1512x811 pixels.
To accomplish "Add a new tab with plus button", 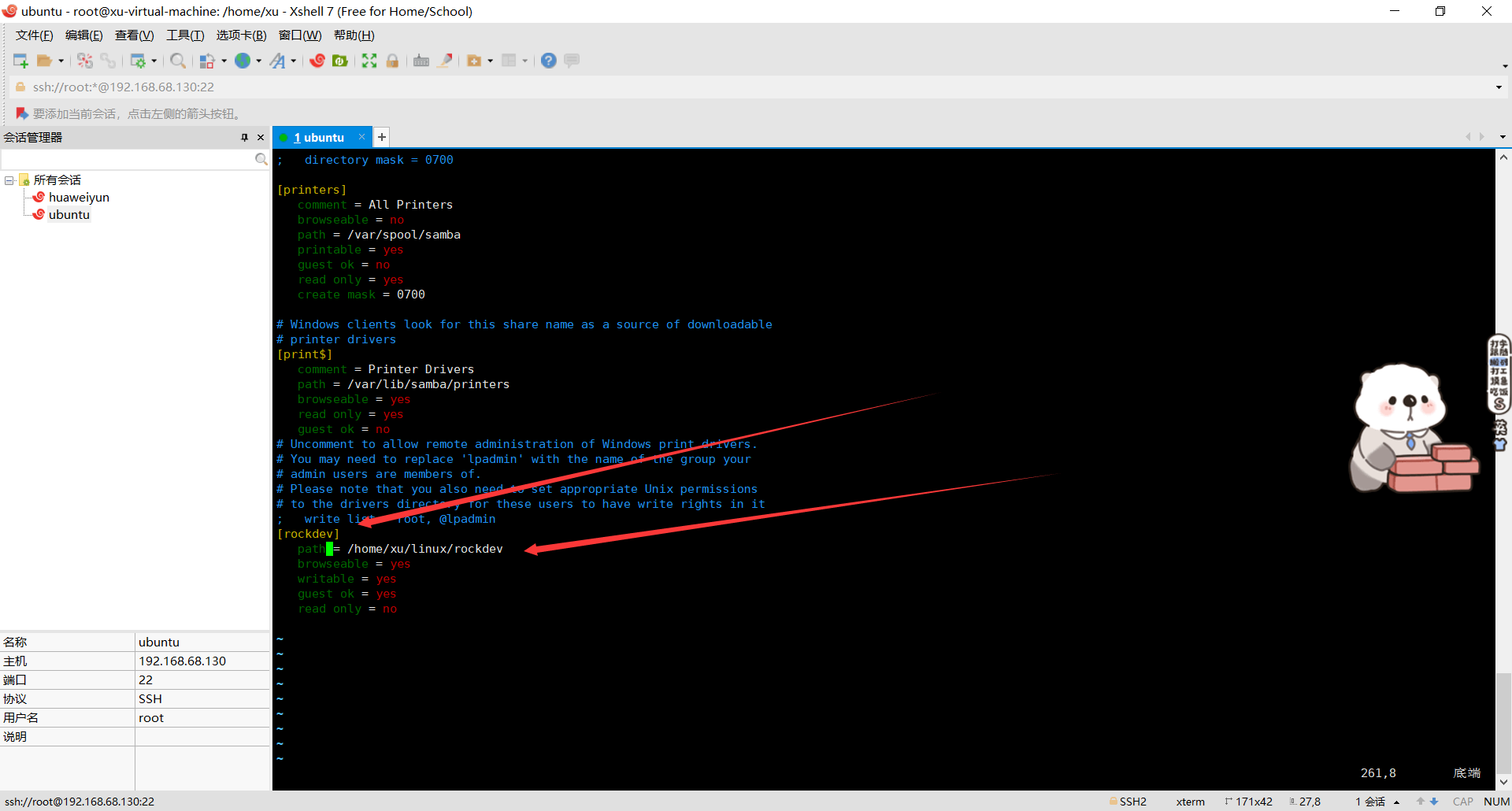I will pyautogui.click(x=382, y=137).
